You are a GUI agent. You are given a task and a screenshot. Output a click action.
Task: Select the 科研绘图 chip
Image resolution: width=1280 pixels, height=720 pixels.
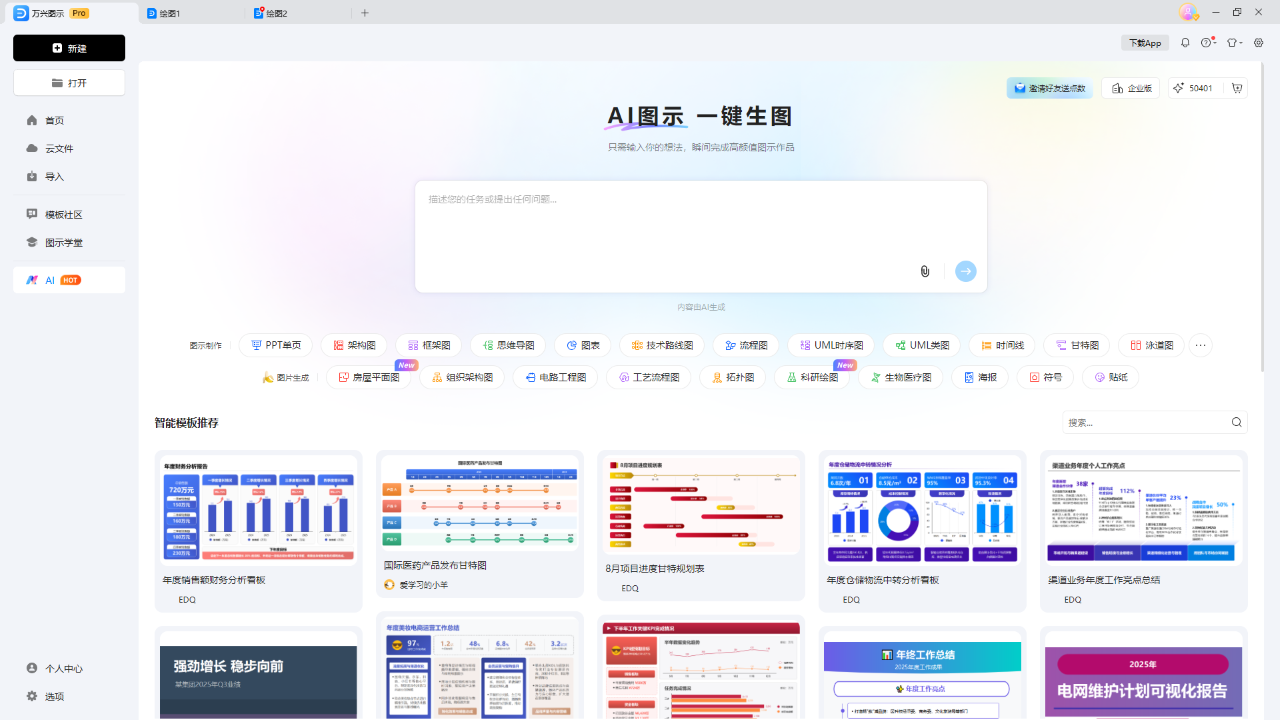[x=812, y=377]
